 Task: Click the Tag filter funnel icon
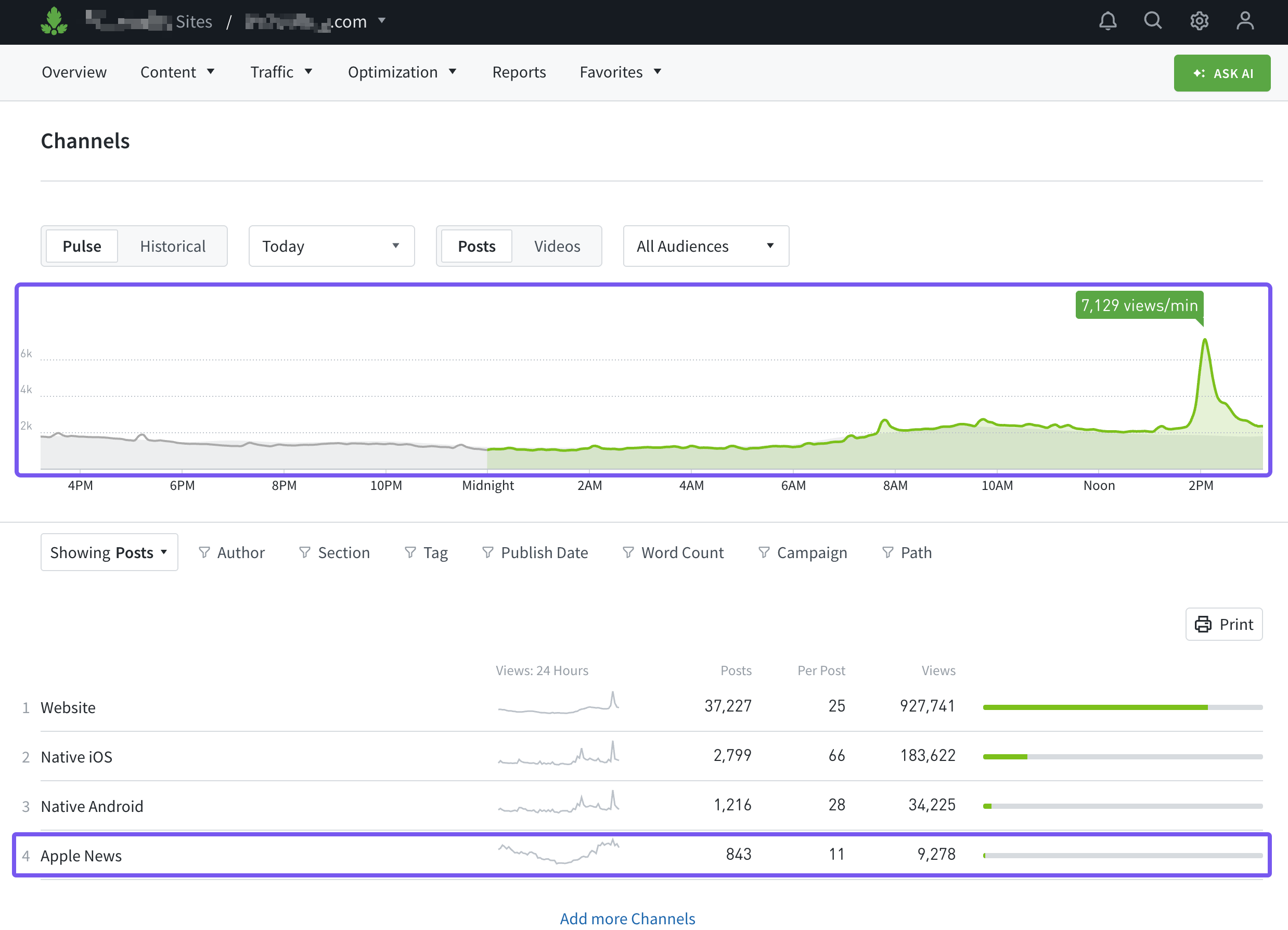[x=410, y=552]
